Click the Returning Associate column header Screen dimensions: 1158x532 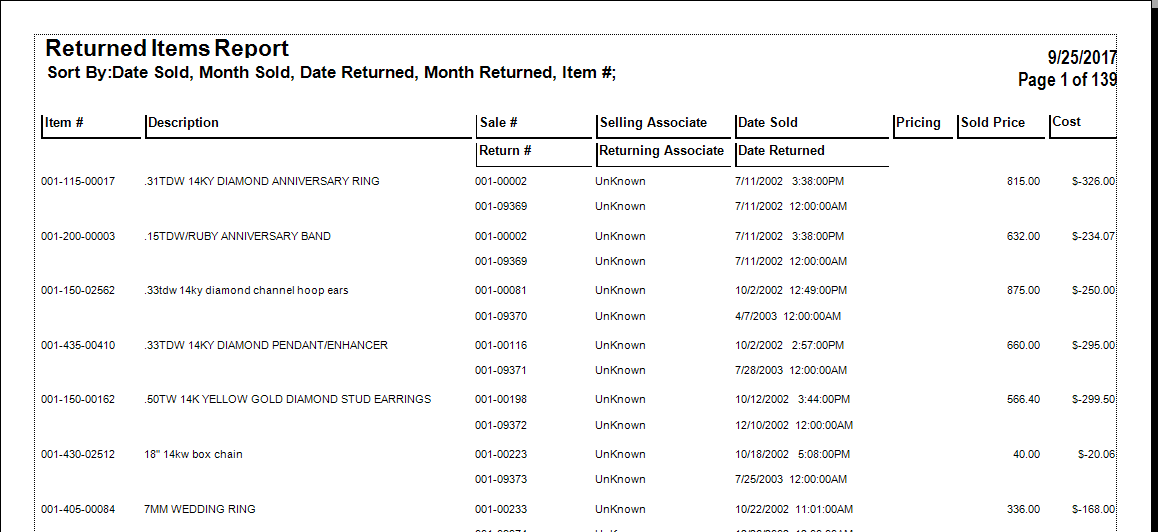tap(661, 151)
